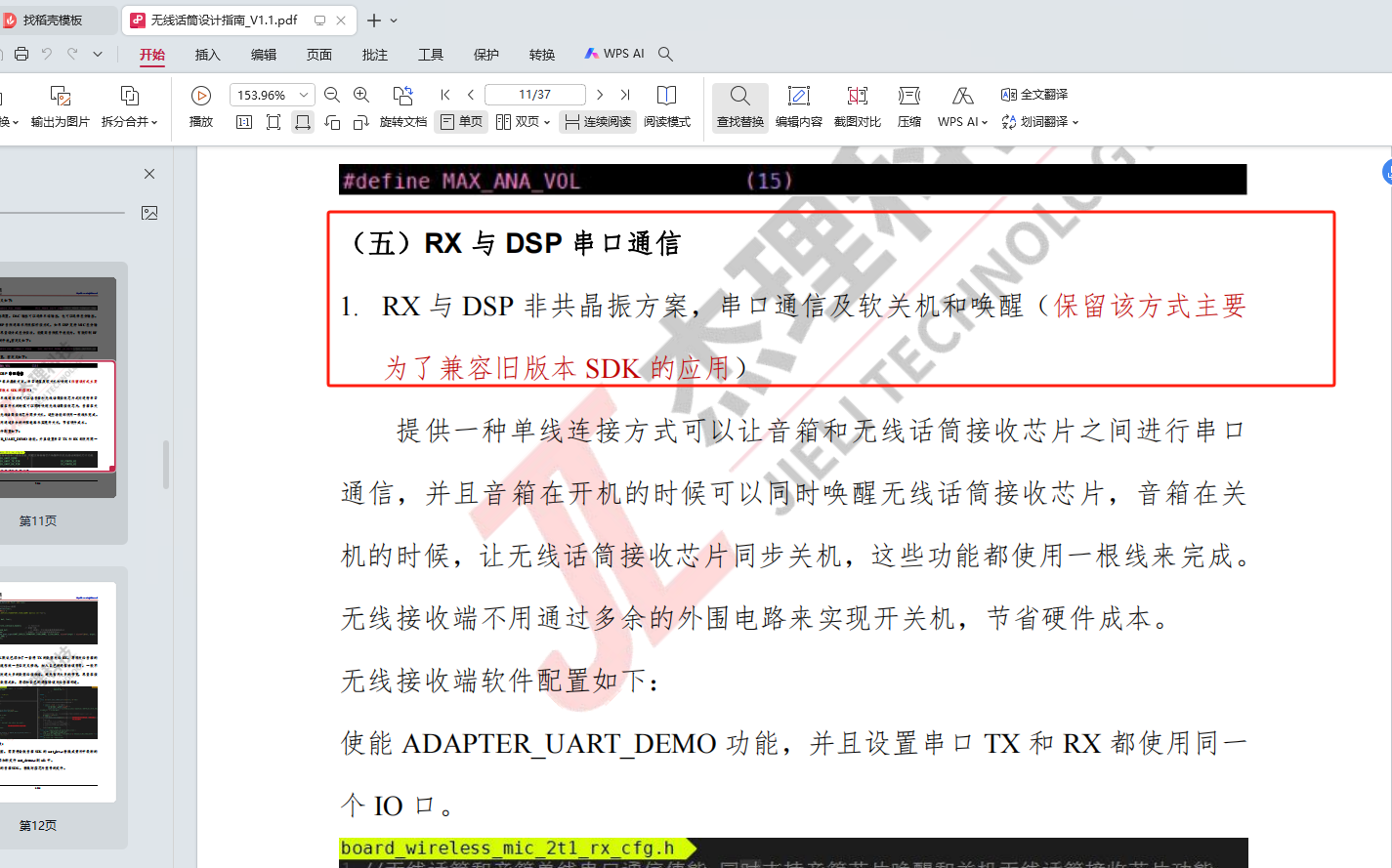Expand the 划词翻译 dropdown arrow
This screenshot has height=868, width=1392.
[1076, 122]
